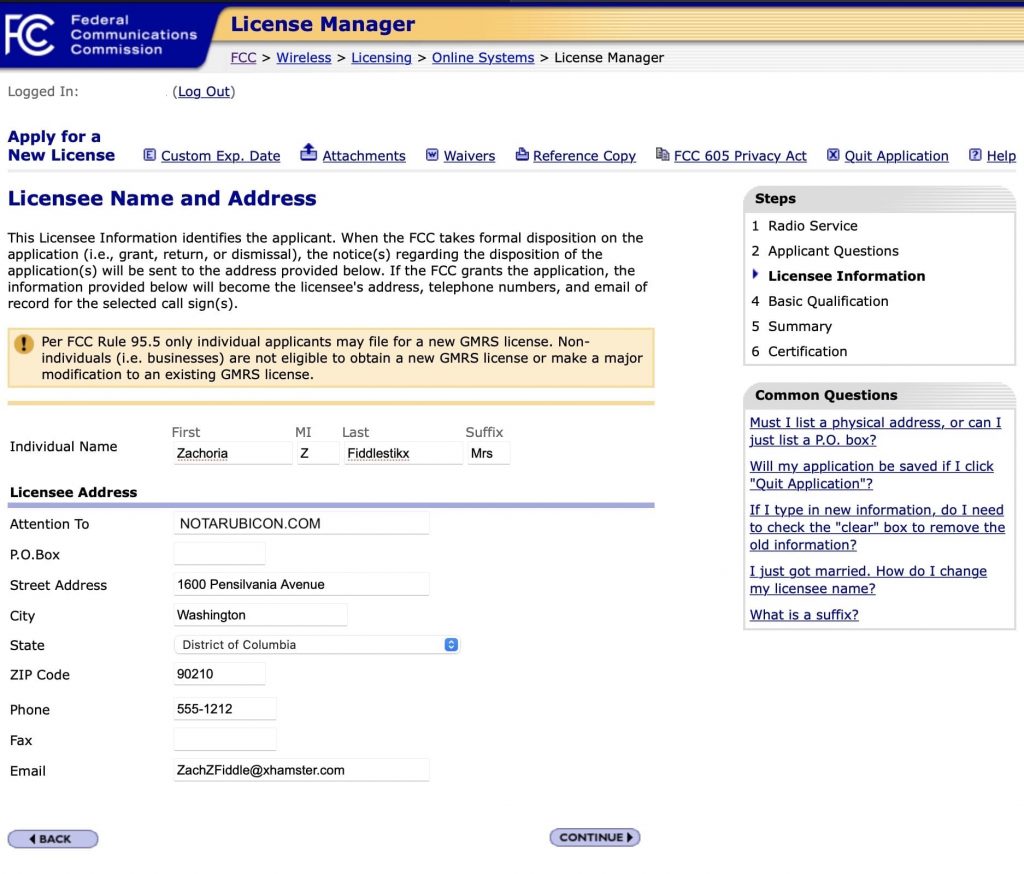Click the First name field with Zachoria
Viewport: 1024px width, 874px height.
(x=232, y=453)
